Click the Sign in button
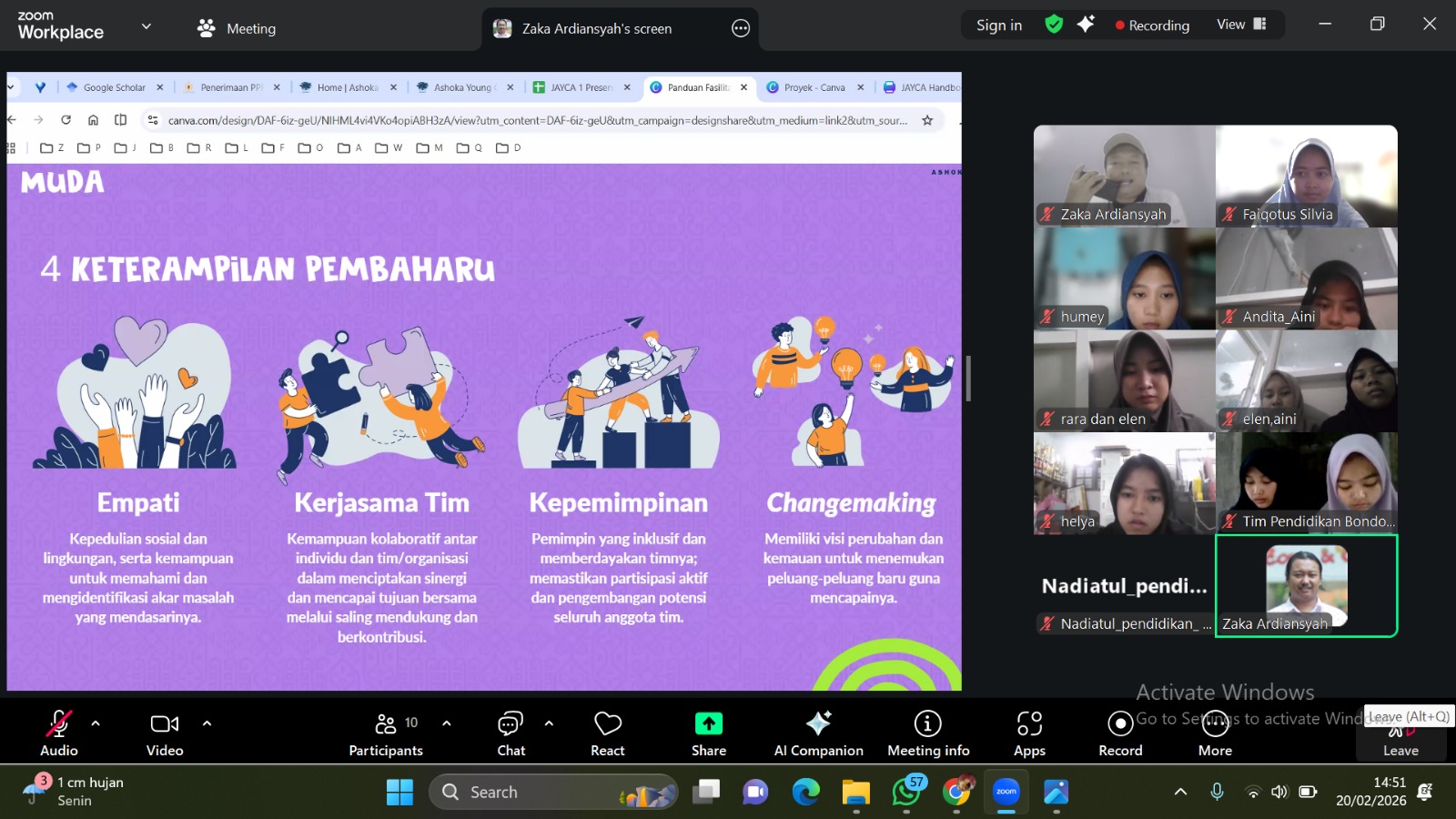 [x=998, y=25]
